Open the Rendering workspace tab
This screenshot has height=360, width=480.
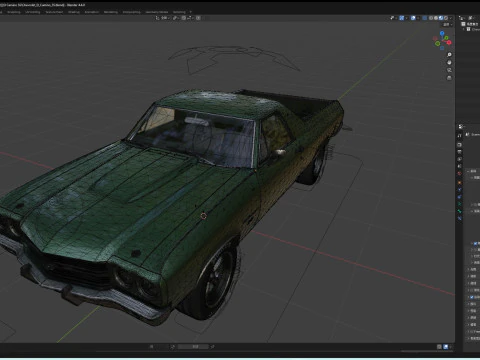coord(111,12)
